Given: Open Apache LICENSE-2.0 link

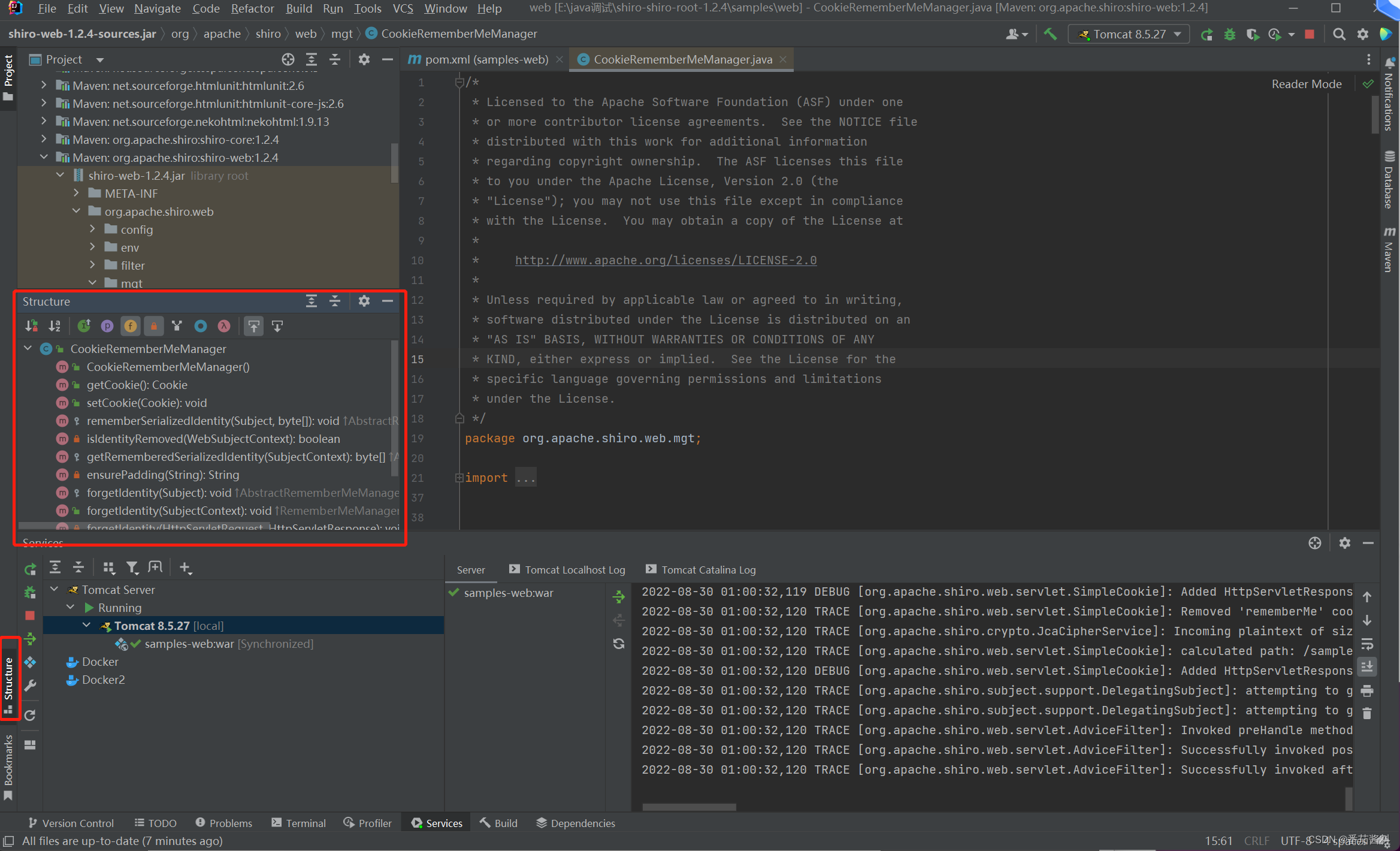Looking at the screenshot, I should coord(666,260).
